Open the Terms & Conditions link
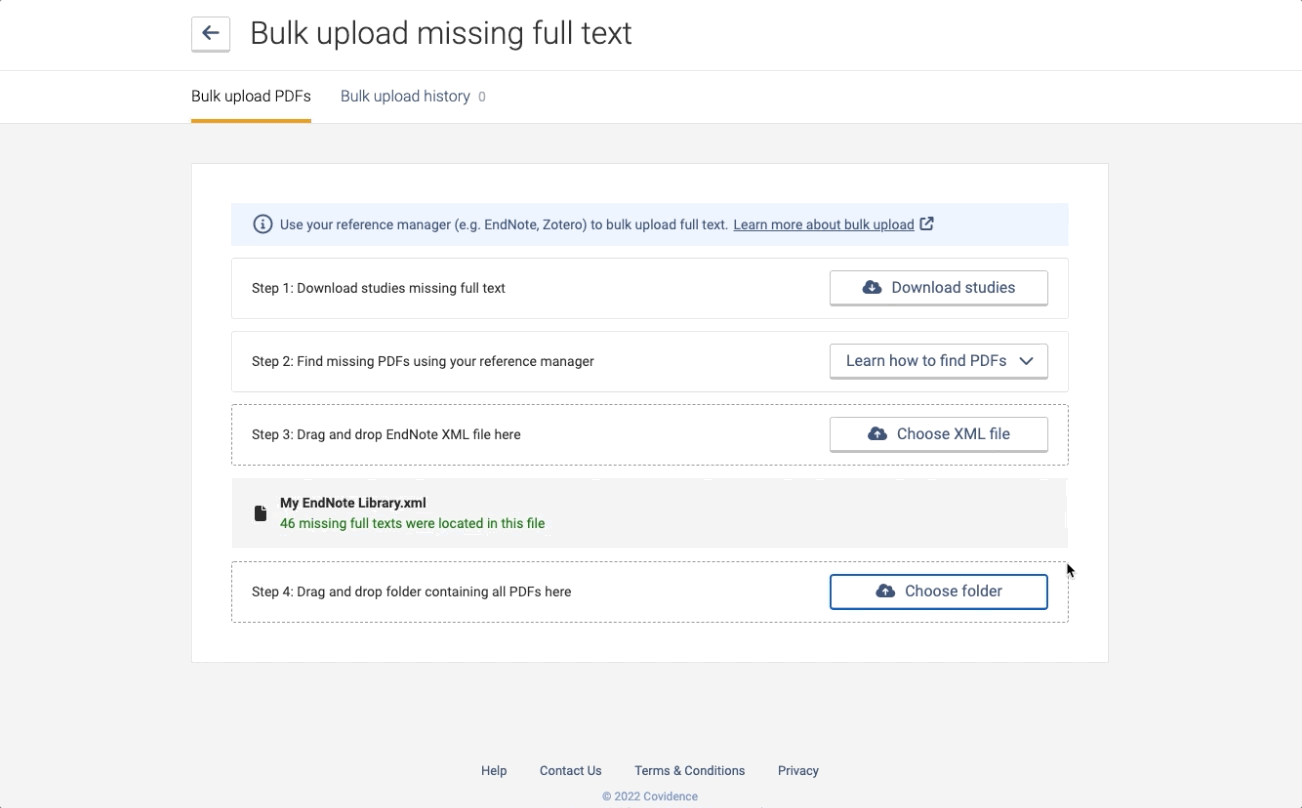 (x=689, y=771)
